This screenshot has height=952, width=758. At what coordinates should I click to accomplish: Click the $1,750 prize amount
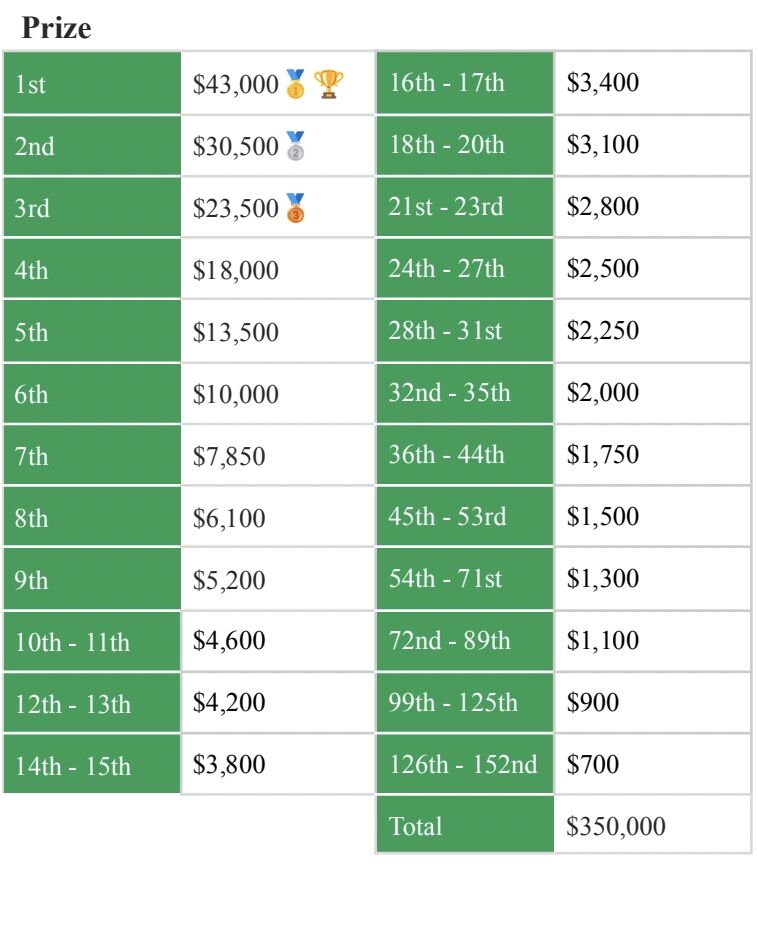click(603, 455)
